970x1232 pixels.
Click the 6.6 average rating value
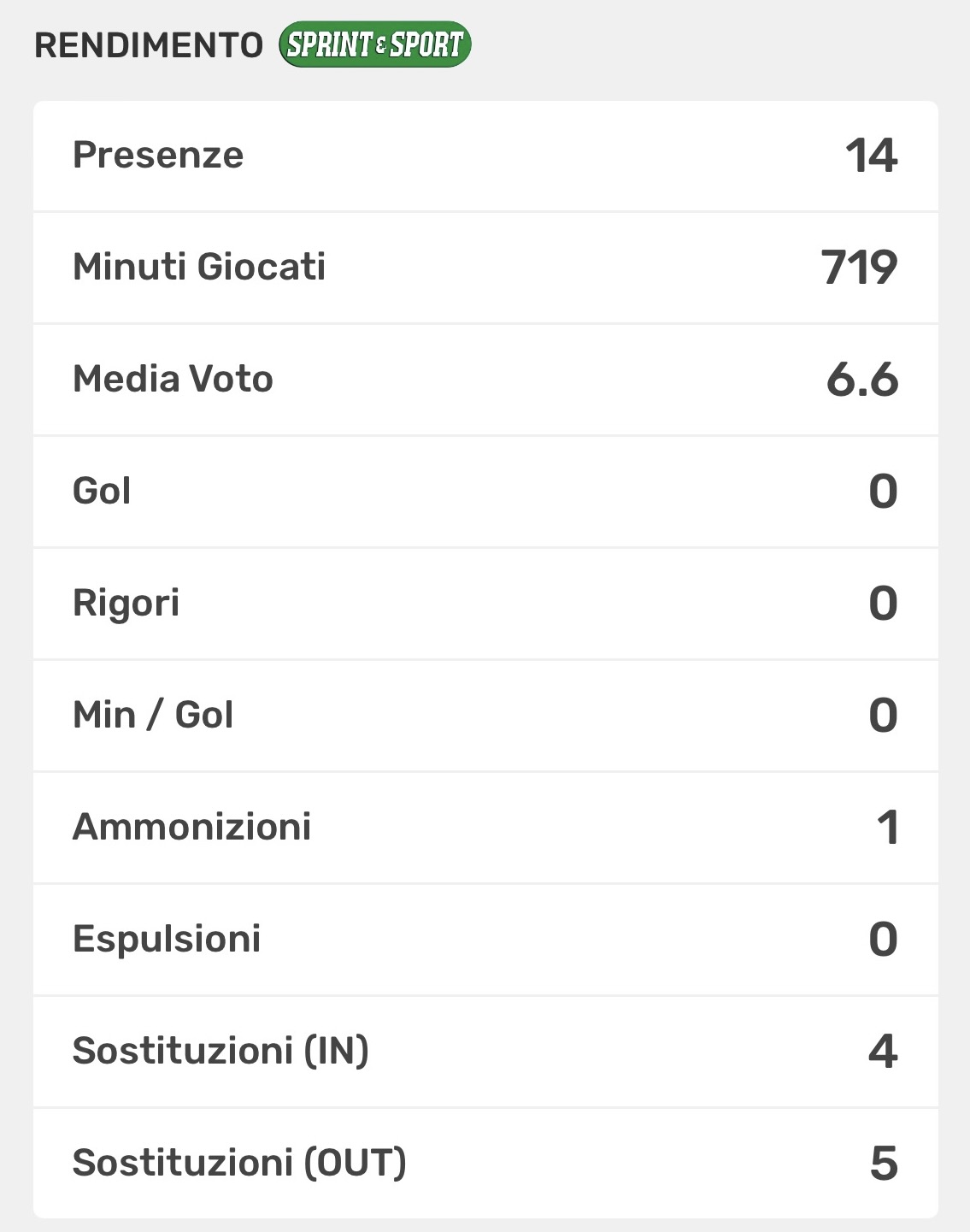point(861,380)
